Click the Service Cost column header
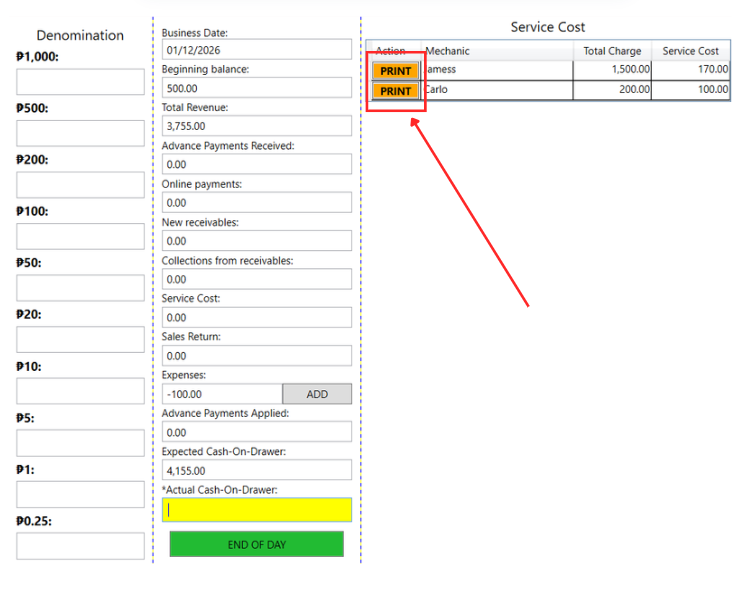 tap(690, 51)
